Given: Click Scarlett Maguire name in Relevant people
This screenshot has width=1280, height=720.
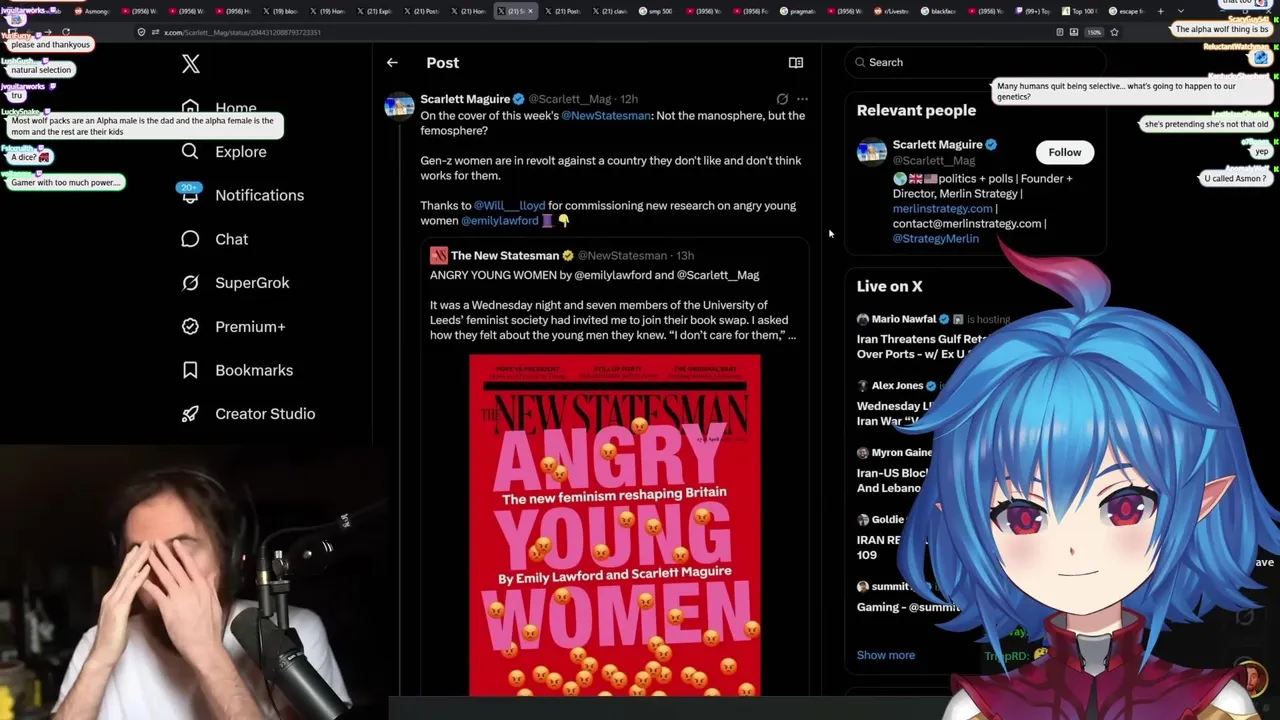Looking at the screenshot, I should 937,145.
